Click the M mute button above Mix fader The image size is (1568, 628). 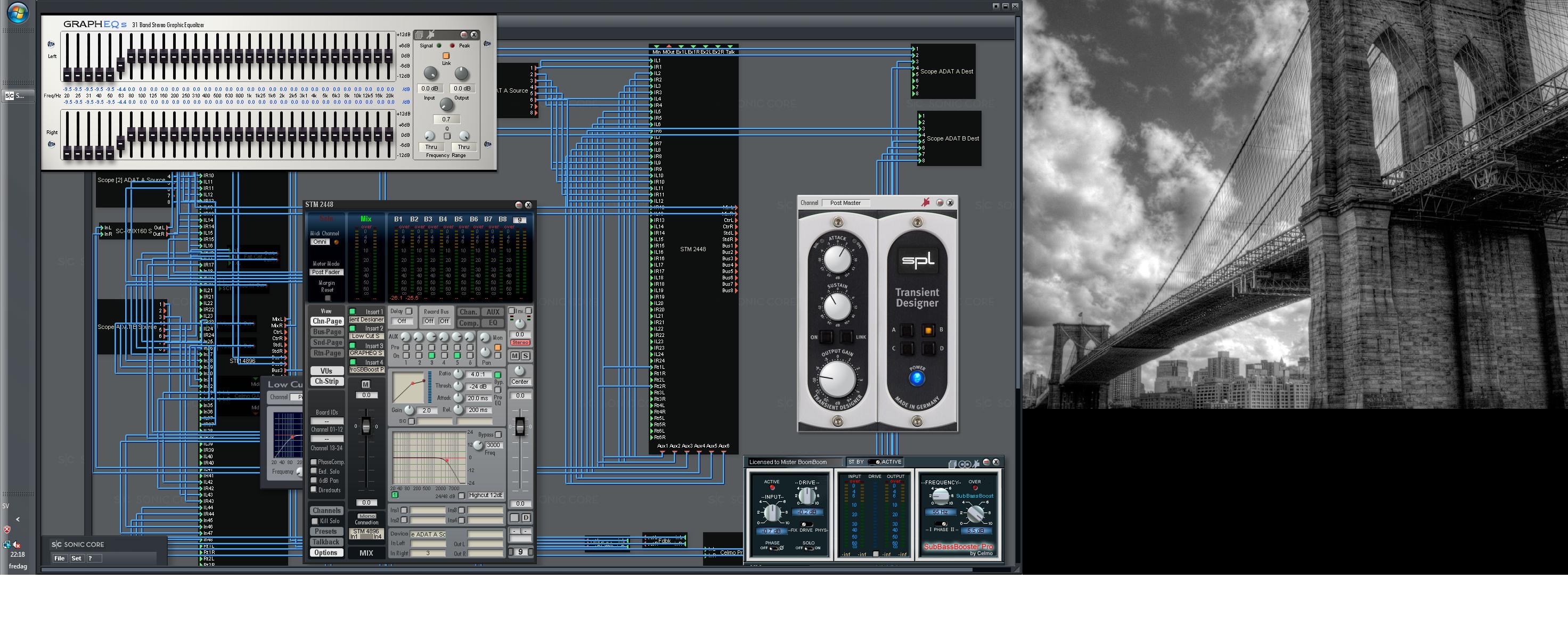pos(366,385)
